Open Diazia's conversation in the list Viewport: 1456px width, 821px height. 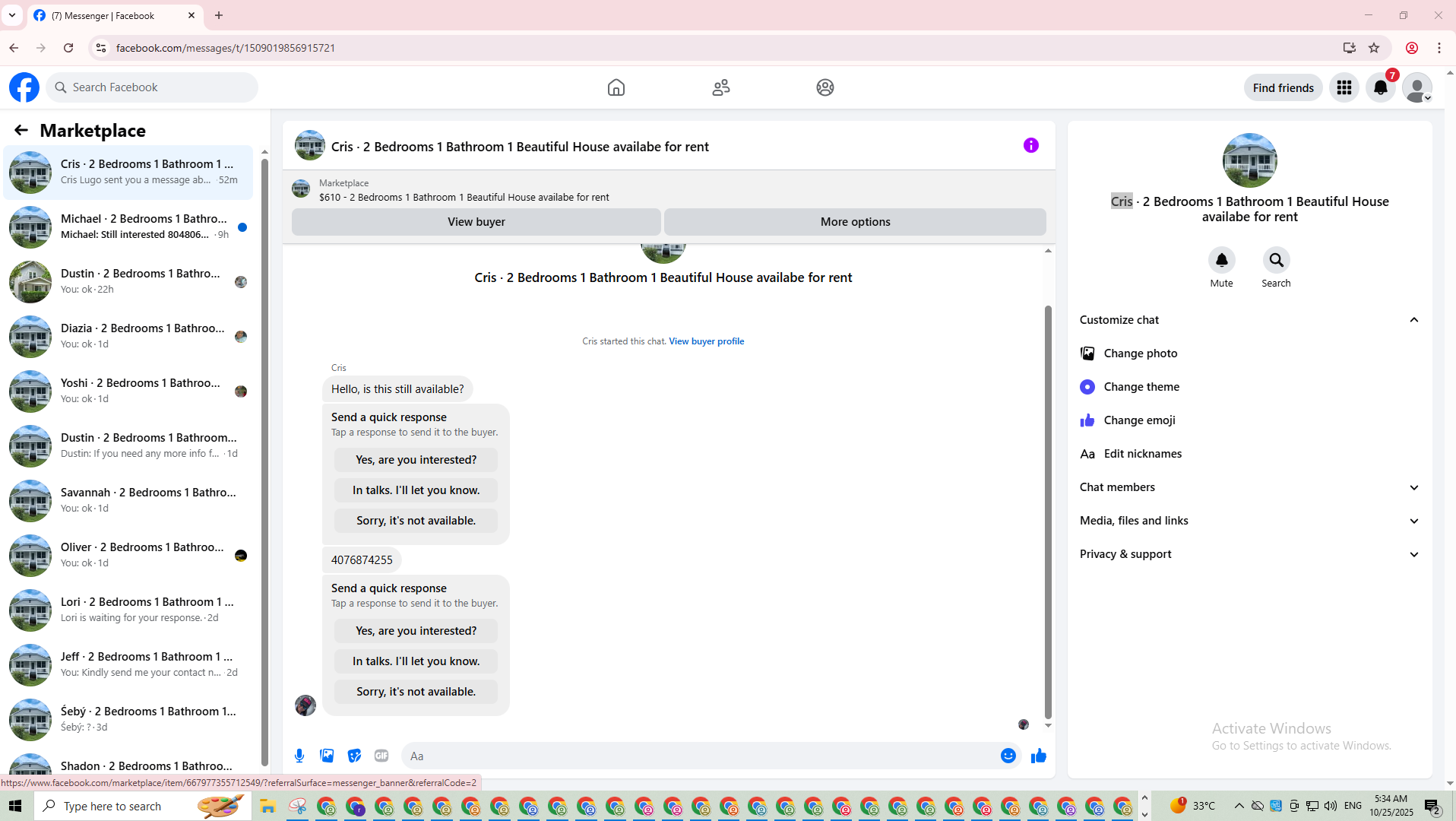(128, 337)
